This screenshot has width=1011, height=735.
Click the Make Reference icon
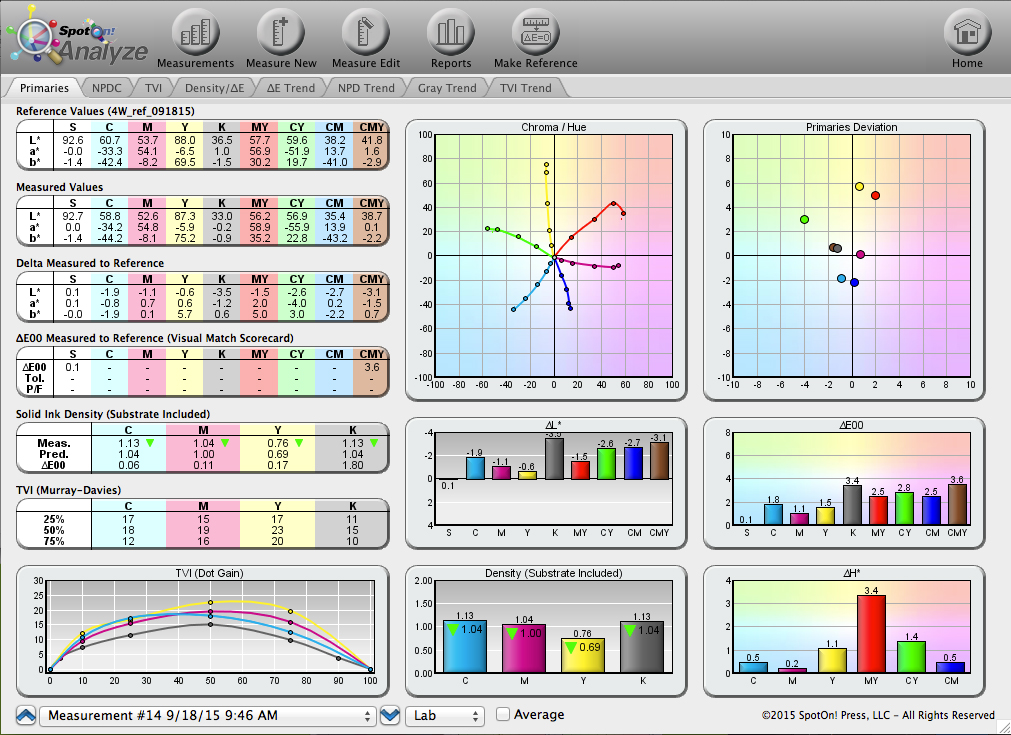[x=535, y=35]
